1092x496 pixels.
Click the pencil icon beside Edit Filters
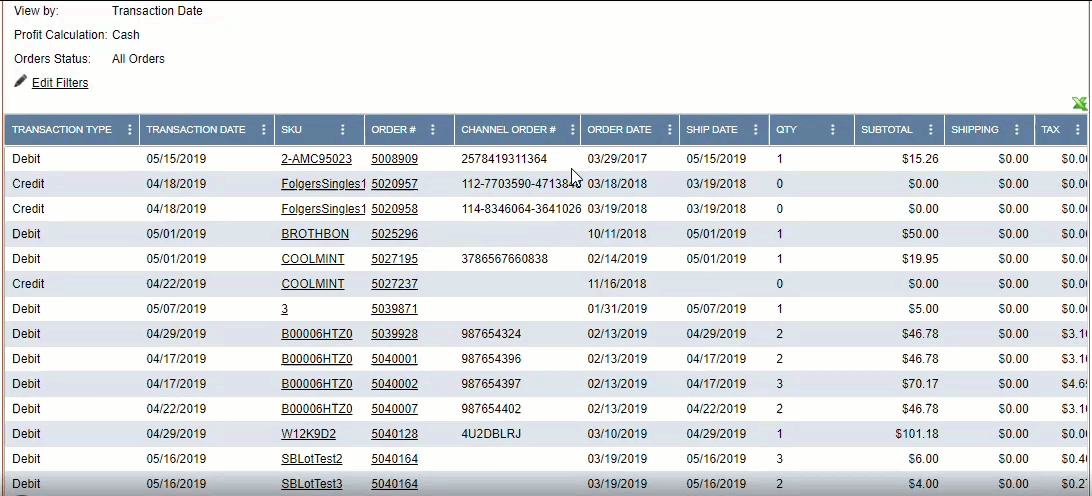[20, 81]
